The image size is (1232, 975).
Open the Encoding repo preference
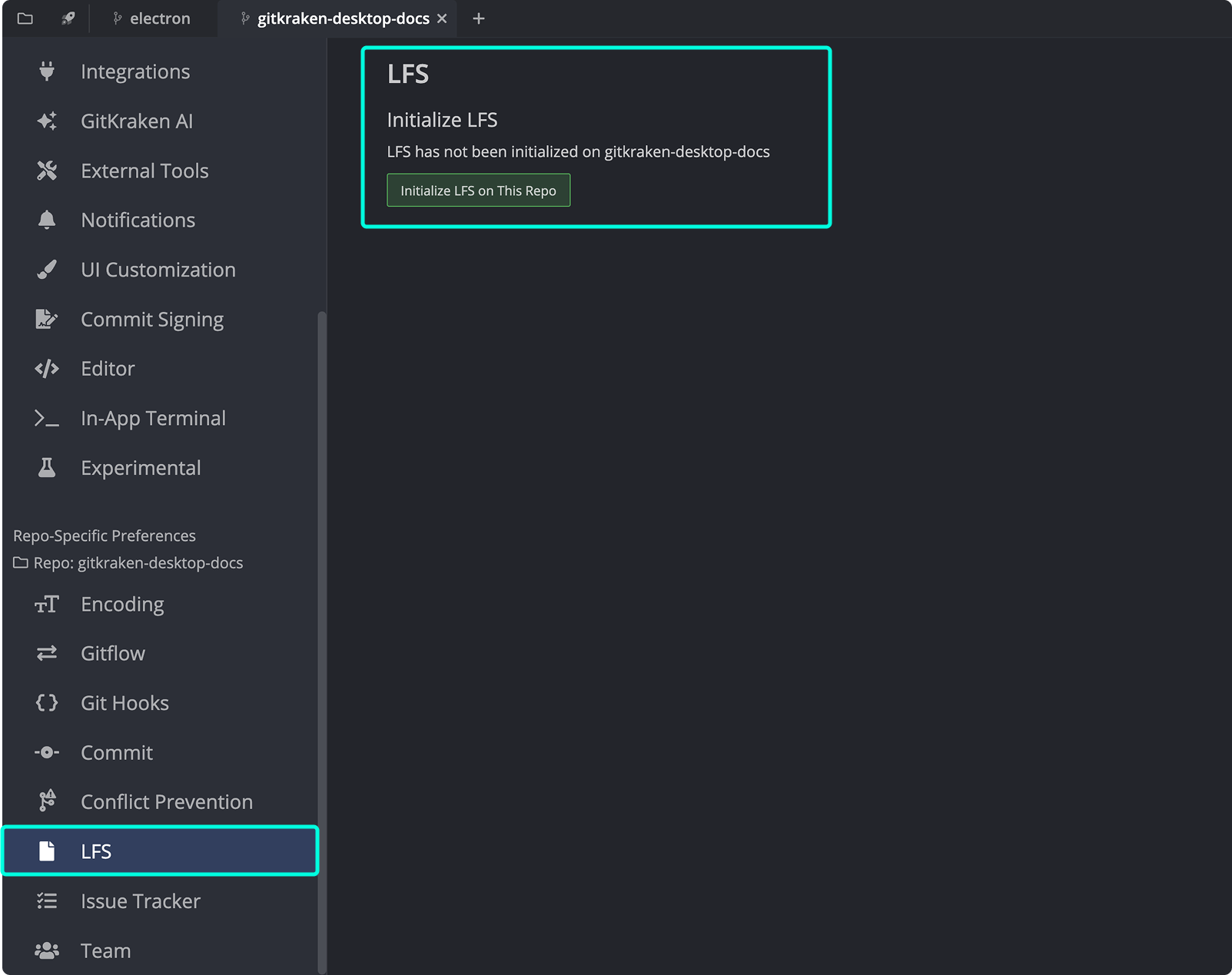pyautogui.click(x=122, y=604)
